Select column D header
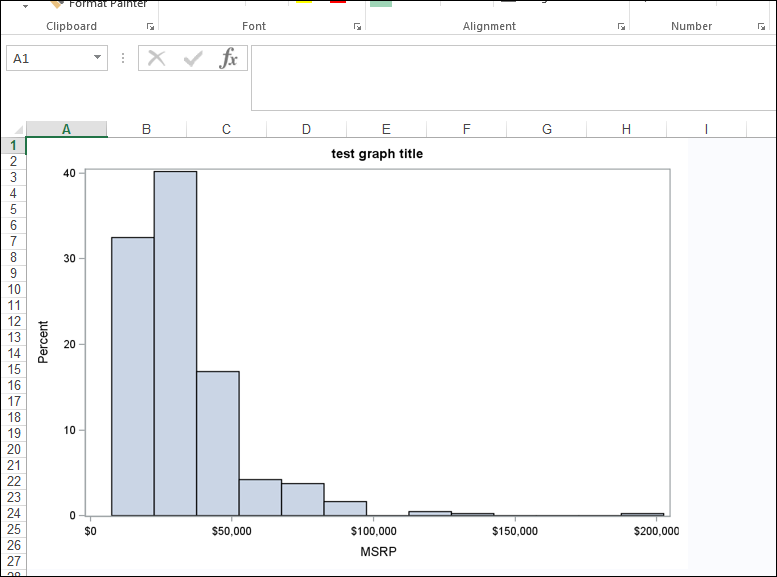This screenshot has width=777, height=577. click(306, 129)
